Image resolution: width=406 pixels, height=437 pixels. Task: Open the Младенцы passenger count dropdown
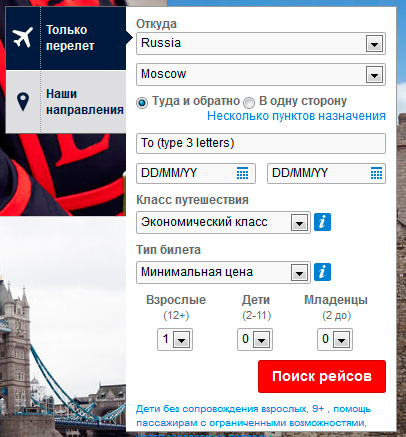335,340
